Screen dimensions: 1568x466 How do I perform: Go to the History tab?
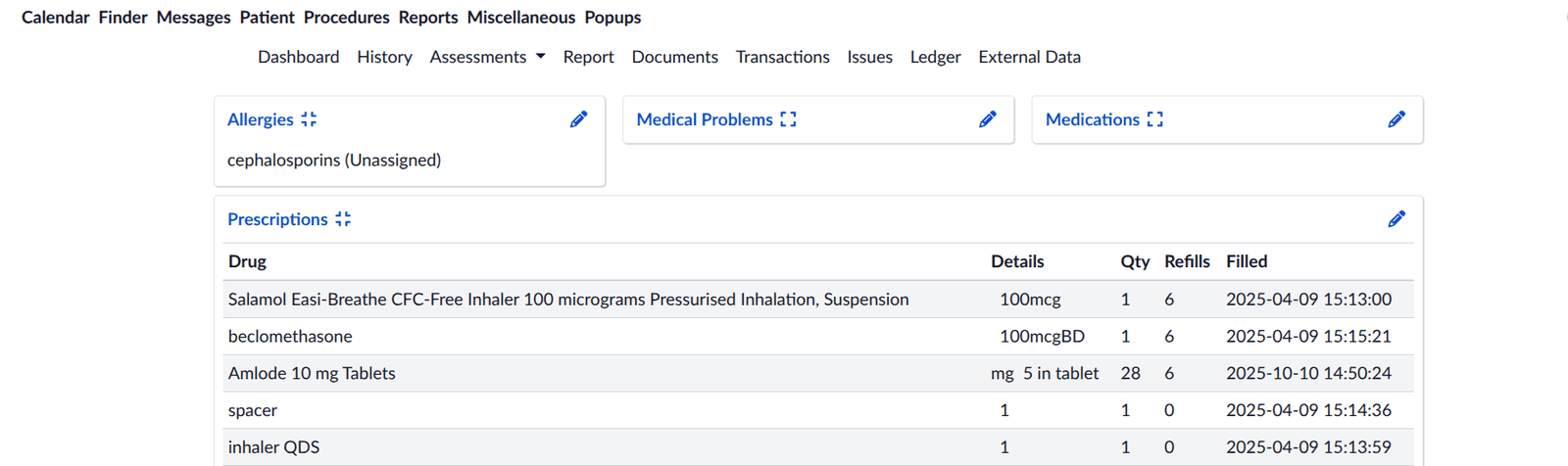tap(384, 57)
